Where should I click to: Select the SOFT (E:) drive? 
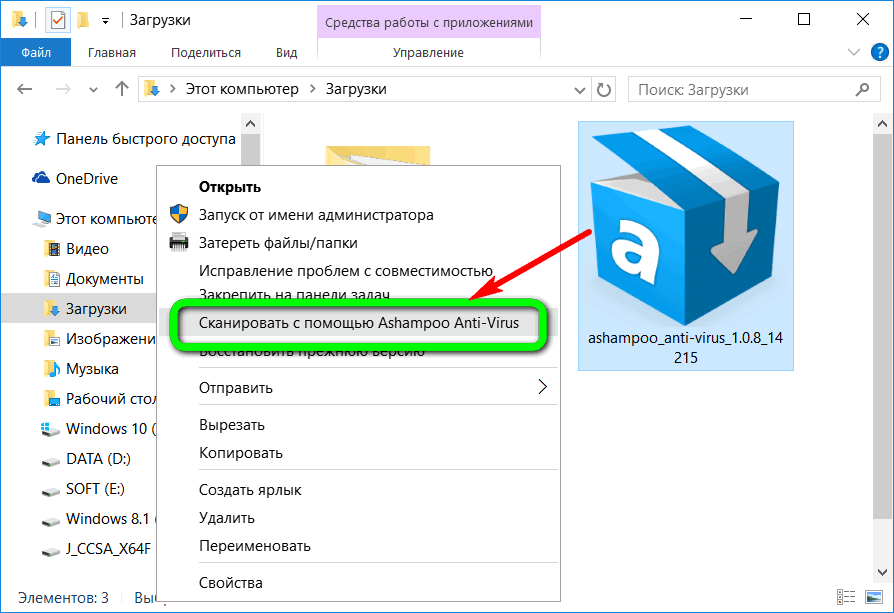coord(83,489)
